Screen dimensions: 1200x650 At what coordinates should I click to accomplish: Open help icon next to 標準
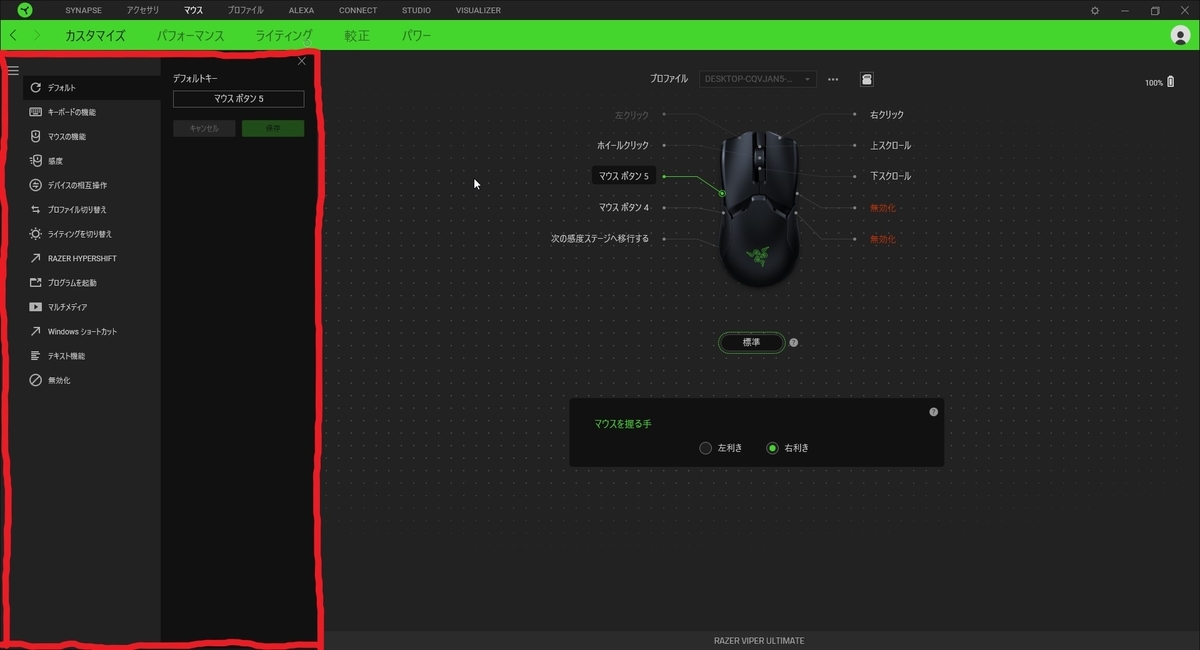(x=794, y=342)
